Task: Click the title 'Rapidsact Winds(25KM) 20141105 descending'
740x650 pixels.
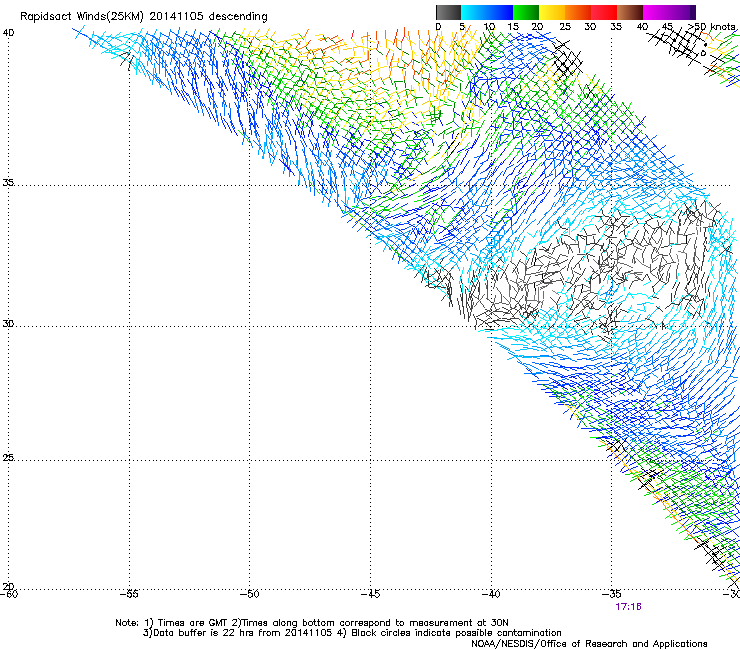Action: click(x=143, y=17)
